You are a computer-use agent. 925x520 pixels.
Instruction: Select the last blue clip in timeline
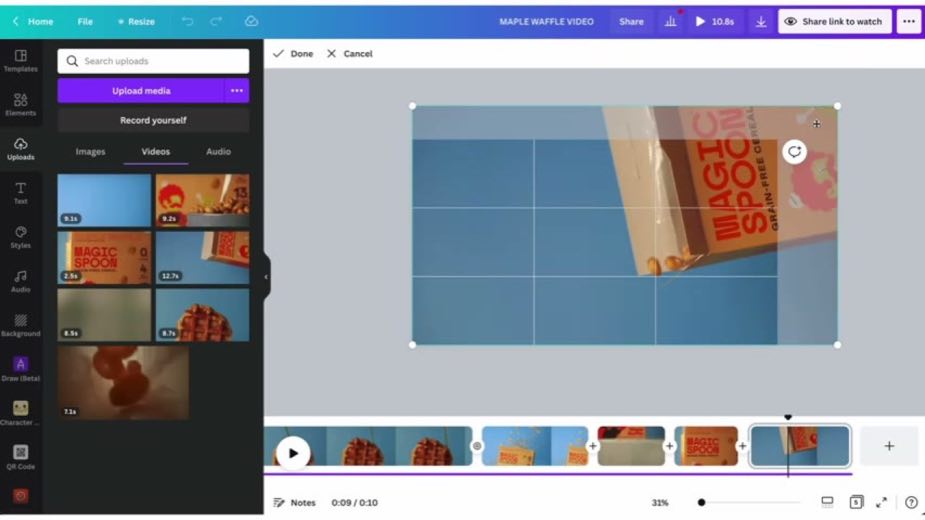point(799,446)
